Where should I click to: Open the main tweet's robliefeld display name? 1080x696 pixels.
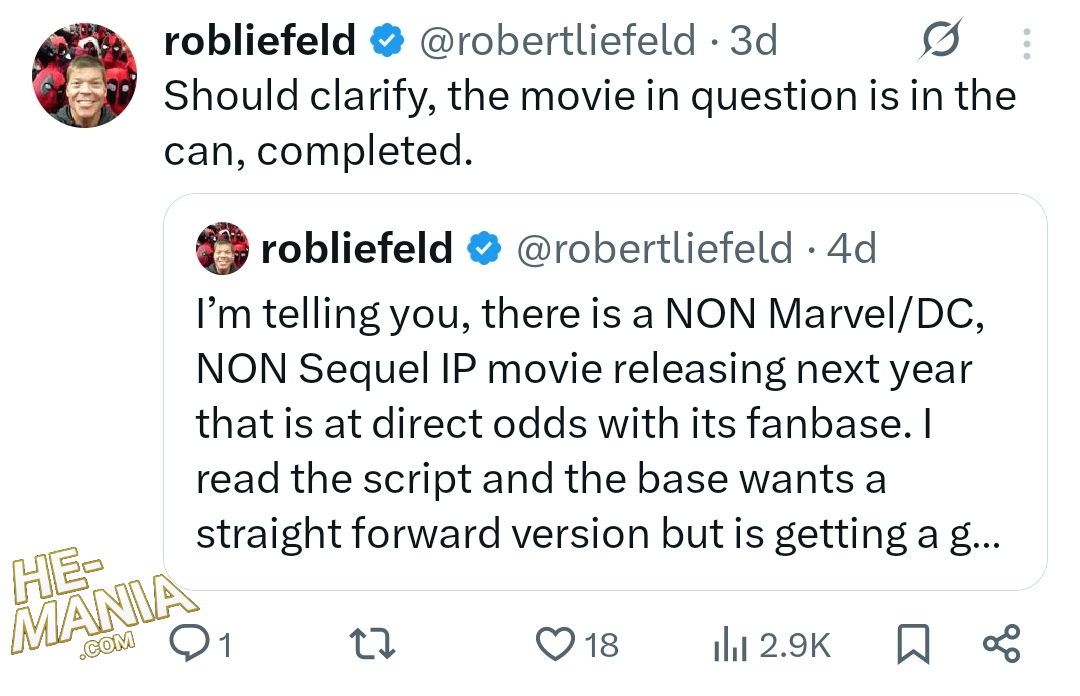pos(259,41)
